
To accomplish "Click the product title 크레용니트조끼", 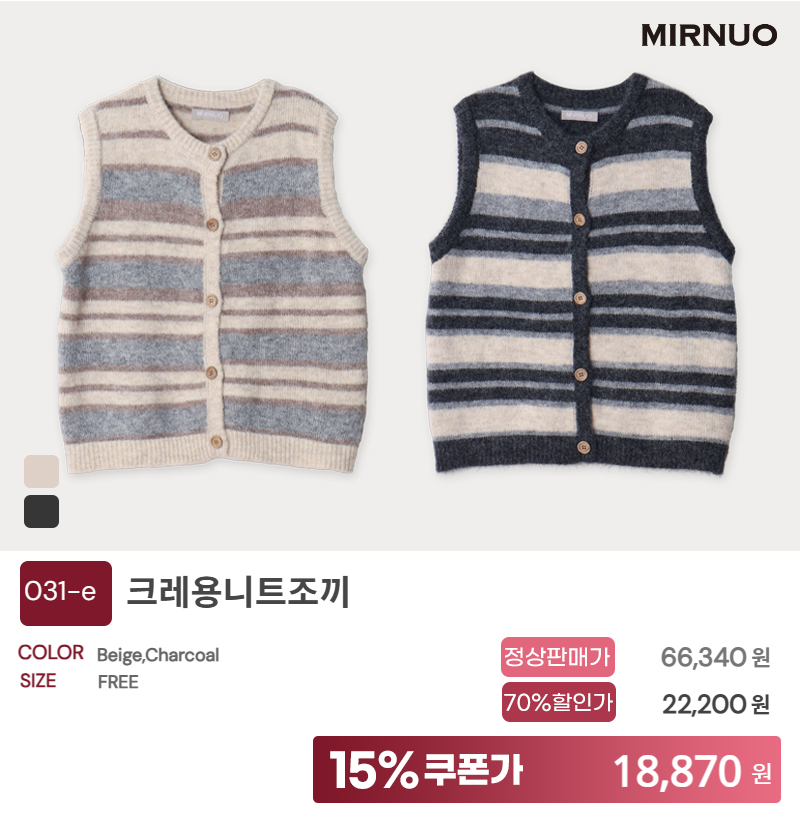I will (x=238, y=592).
